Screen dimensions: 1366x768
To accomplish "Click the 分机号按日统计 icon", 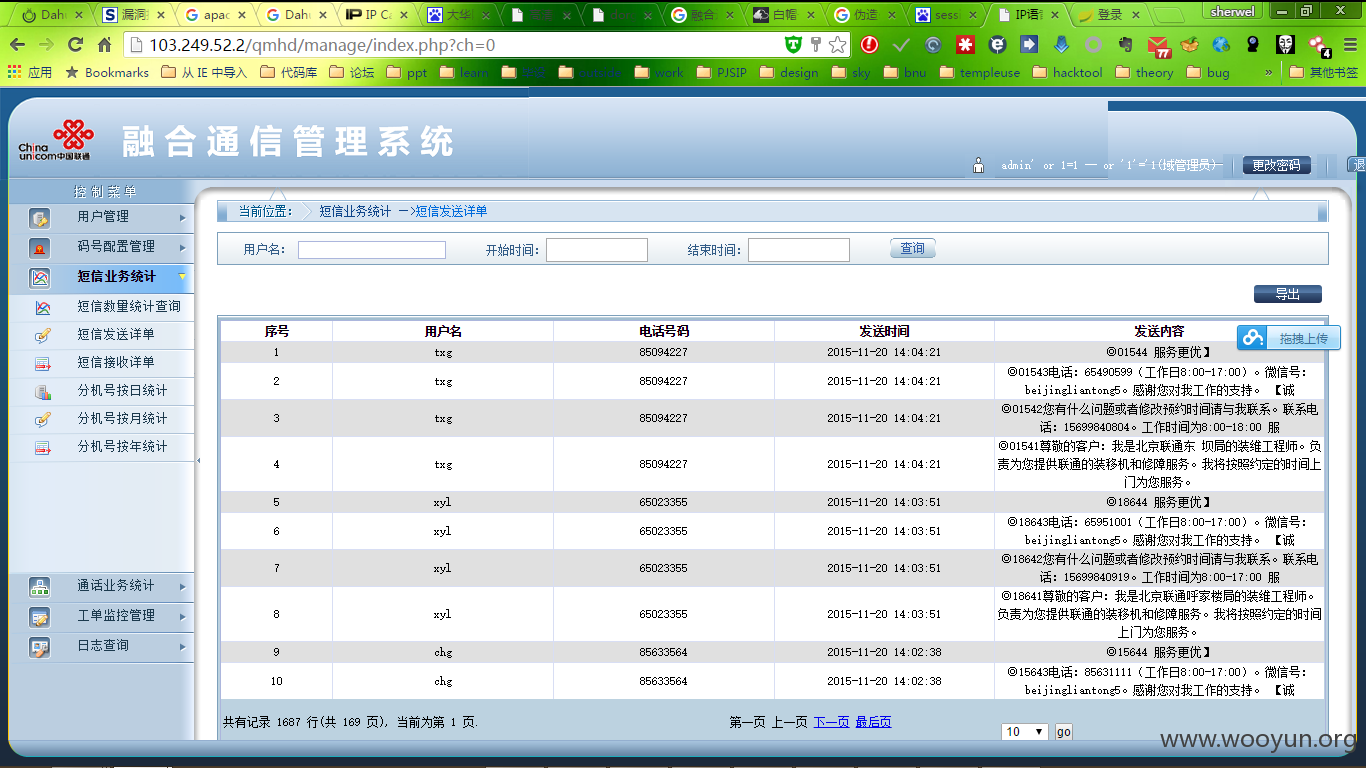I will click(x=42, y=392).
